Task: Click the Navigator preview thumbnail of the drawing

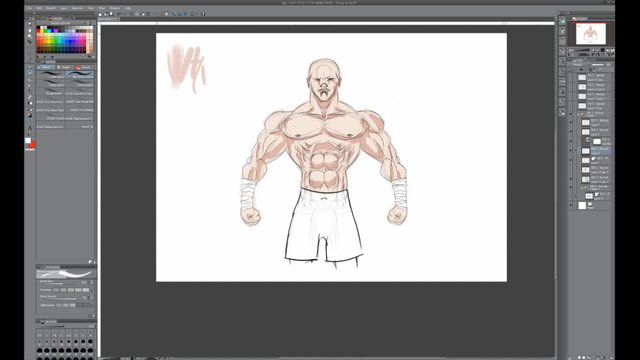Action: tap(591, 33)
